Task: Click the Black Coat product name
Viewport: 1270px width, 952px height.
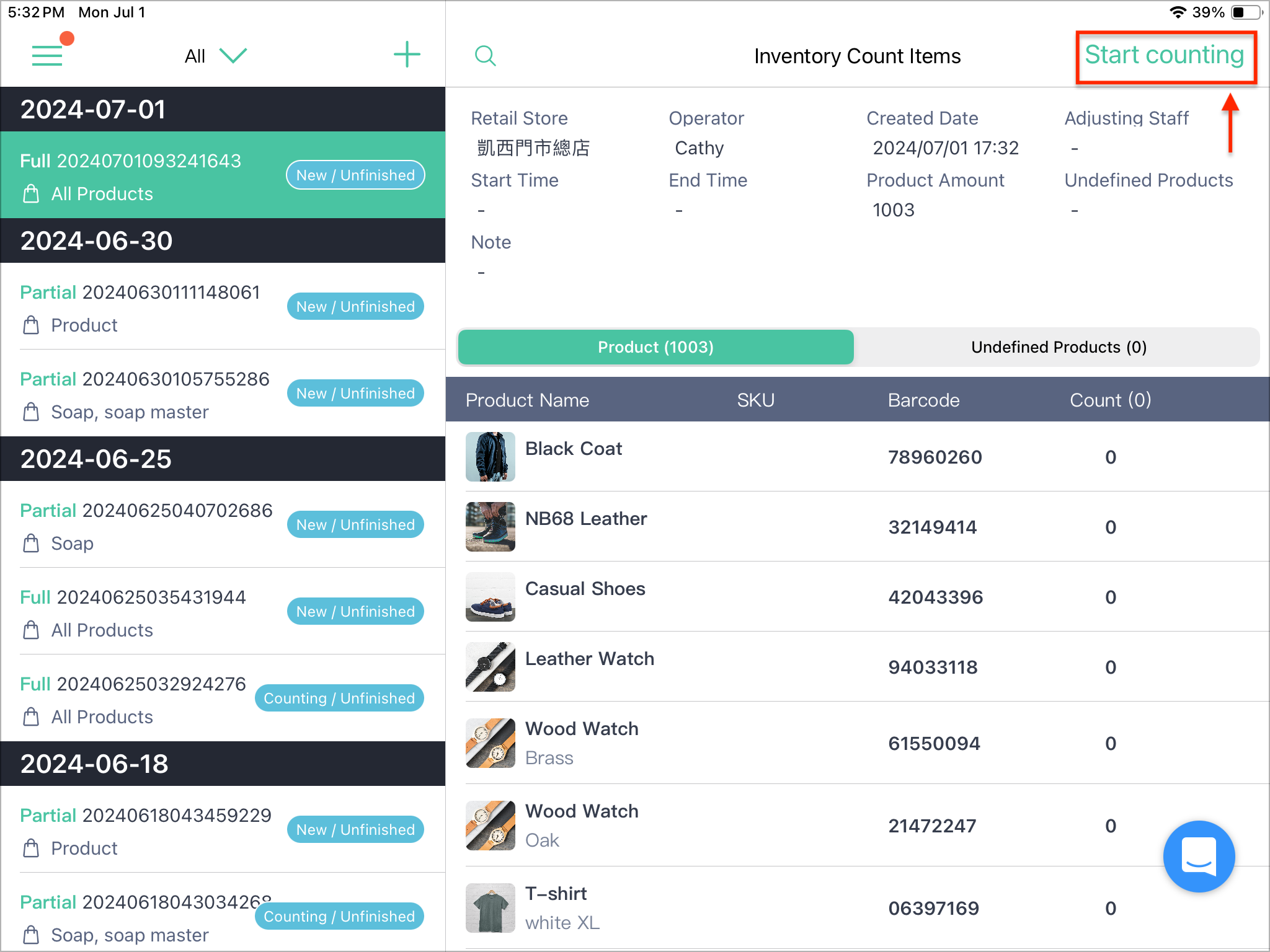Action: pos(574,449)
